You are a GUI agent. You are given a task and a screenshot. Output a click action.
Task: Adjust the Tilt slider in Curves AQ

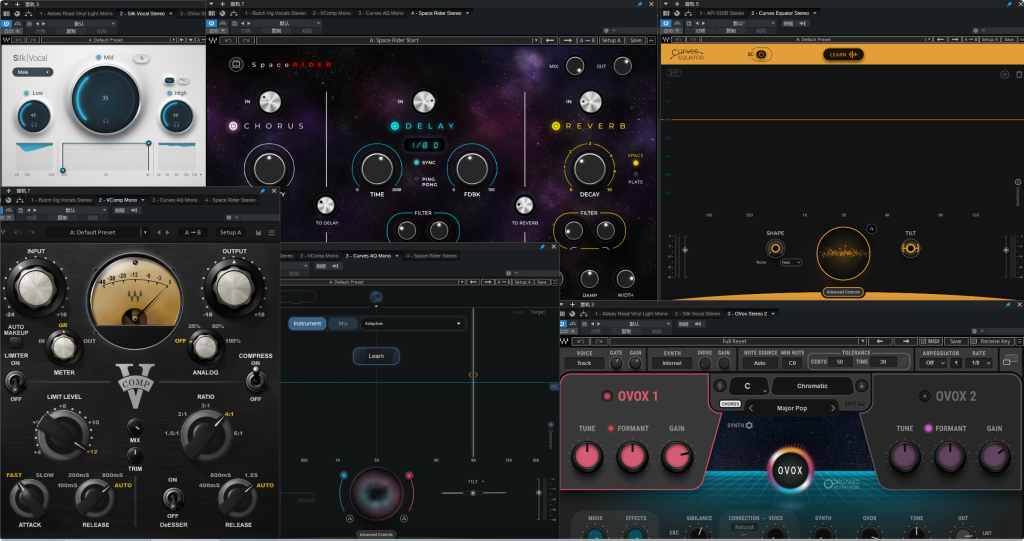(x=473, y=493)
